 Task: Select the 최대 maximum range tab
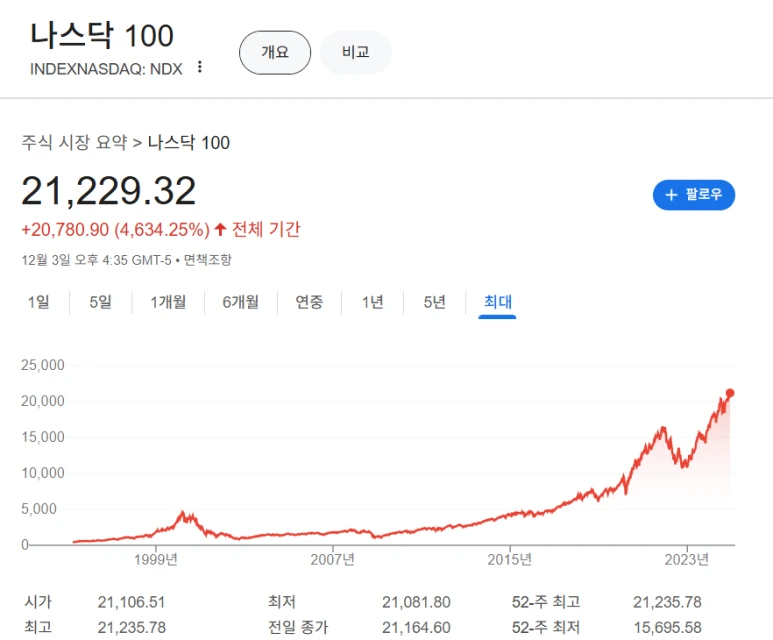tap(497, 302)
